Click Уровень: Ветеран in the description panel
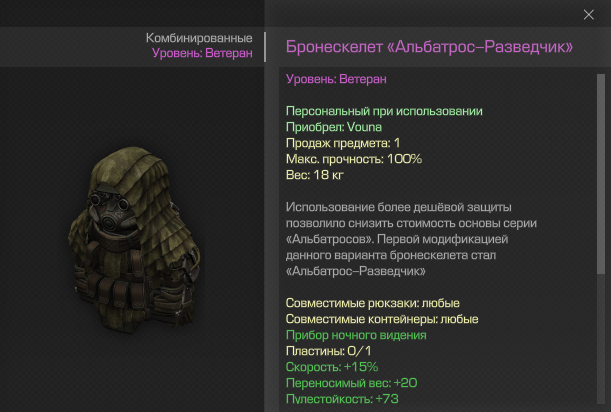The image size is (611, 412). pyautogui.click(x=336, y=79)
